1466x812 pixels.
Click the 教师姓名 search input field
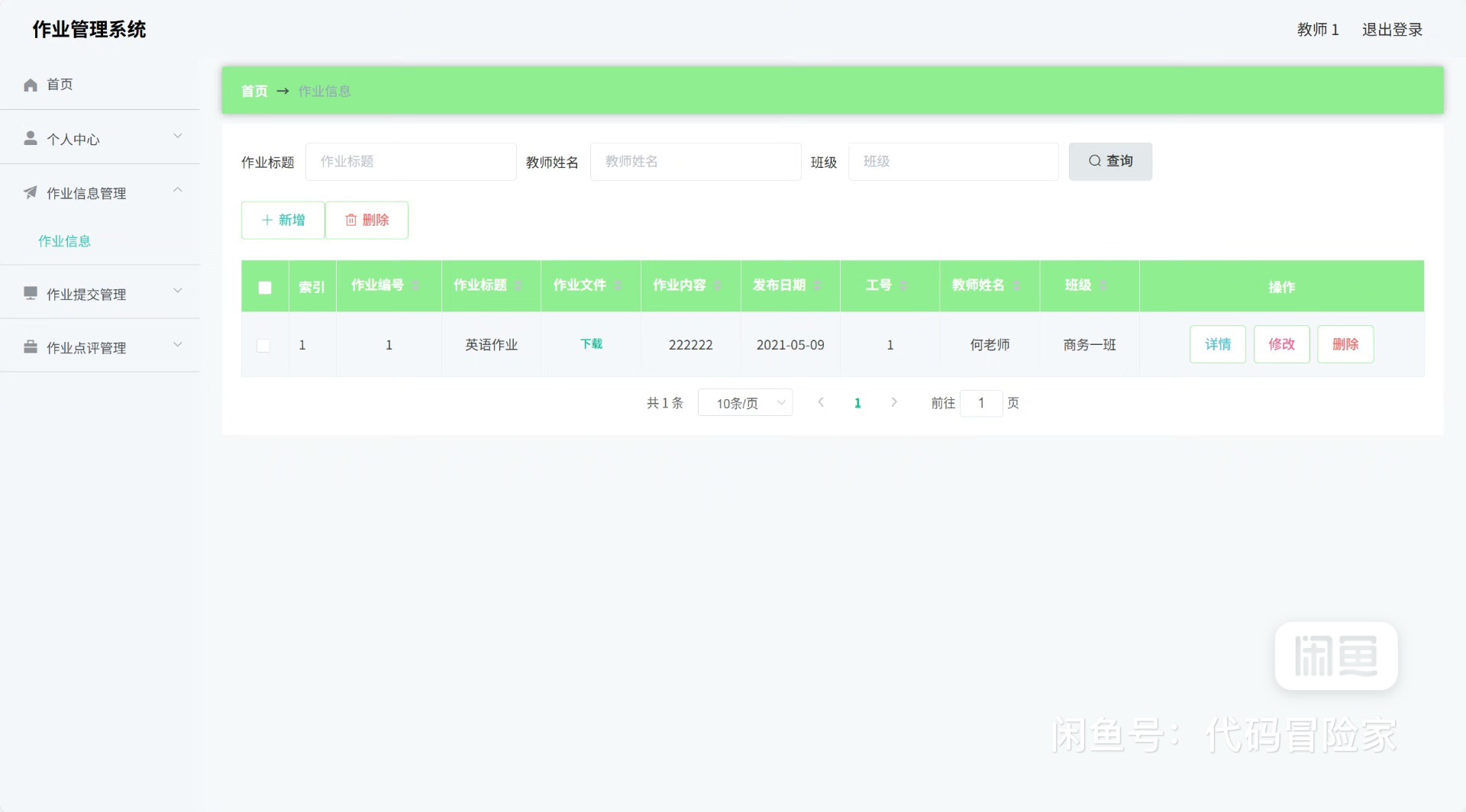[x=695, y=162]
